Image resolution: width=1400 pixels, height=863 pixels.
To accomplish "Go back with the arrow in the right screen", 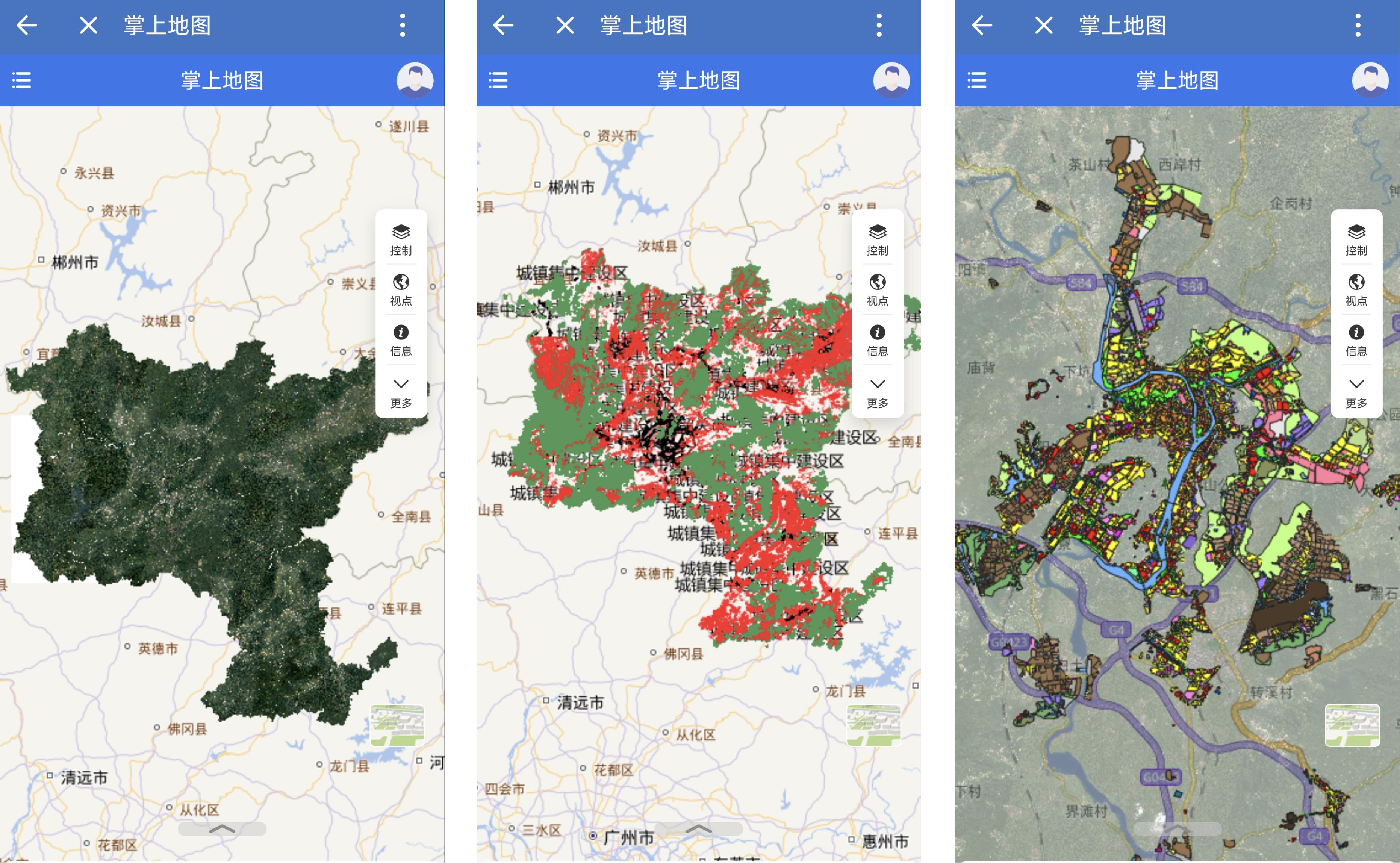I will (982, 25).
